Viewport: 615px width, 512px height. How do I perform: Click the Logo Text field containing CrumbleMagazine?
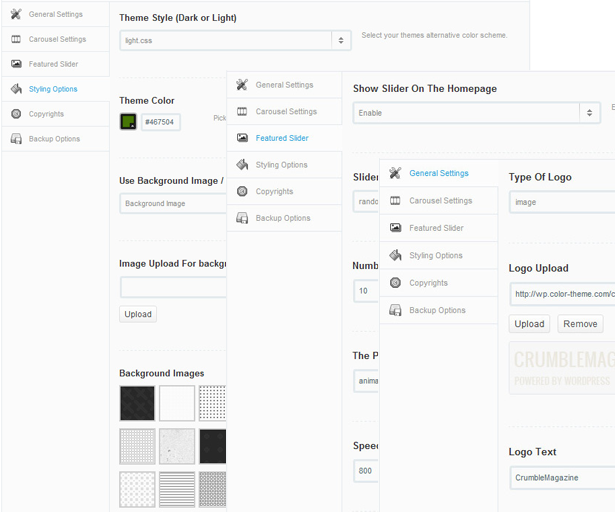[x=561, y=478]
